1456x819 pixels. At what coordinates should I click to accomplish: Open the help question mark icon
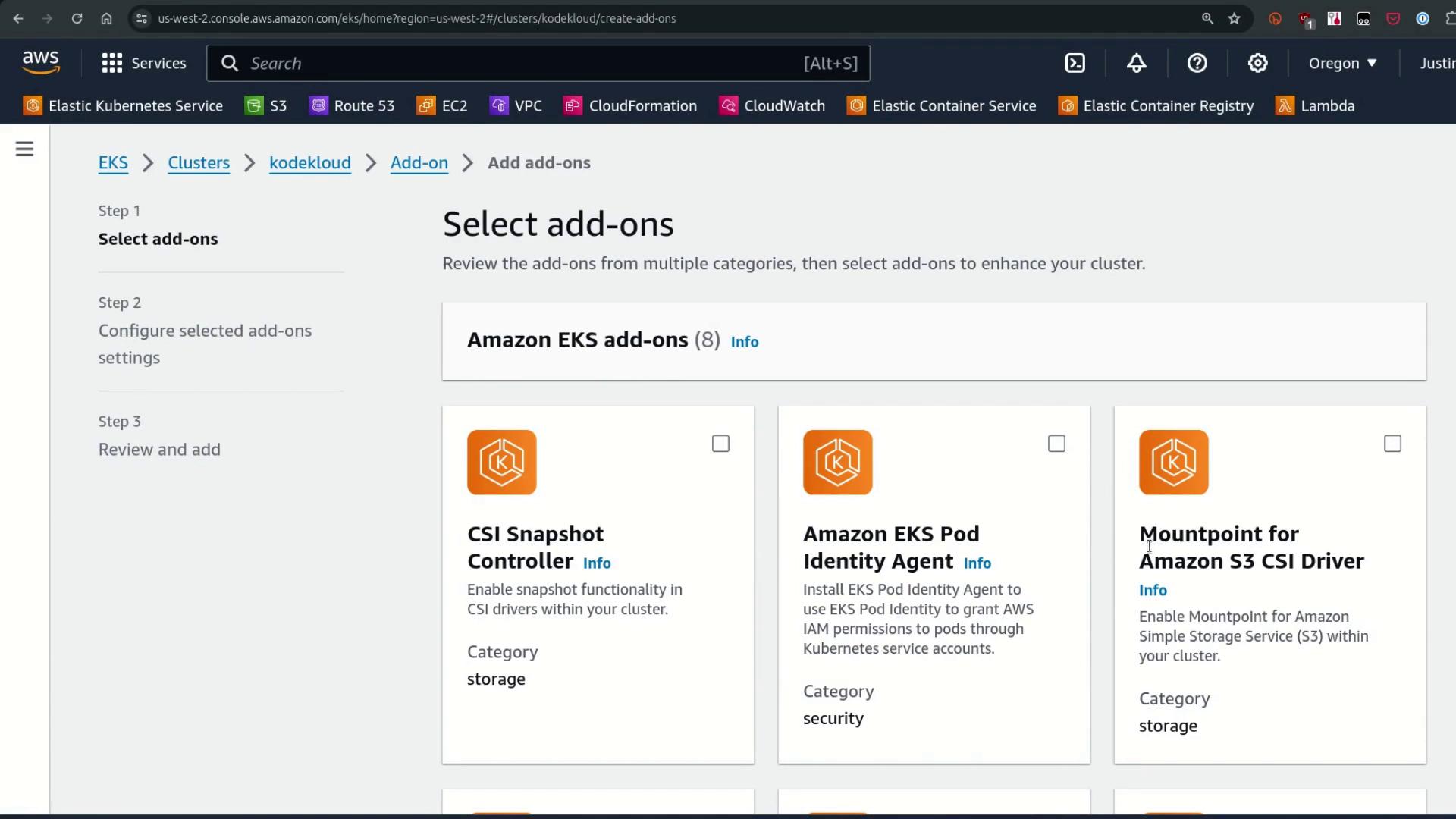(1197, 63)
